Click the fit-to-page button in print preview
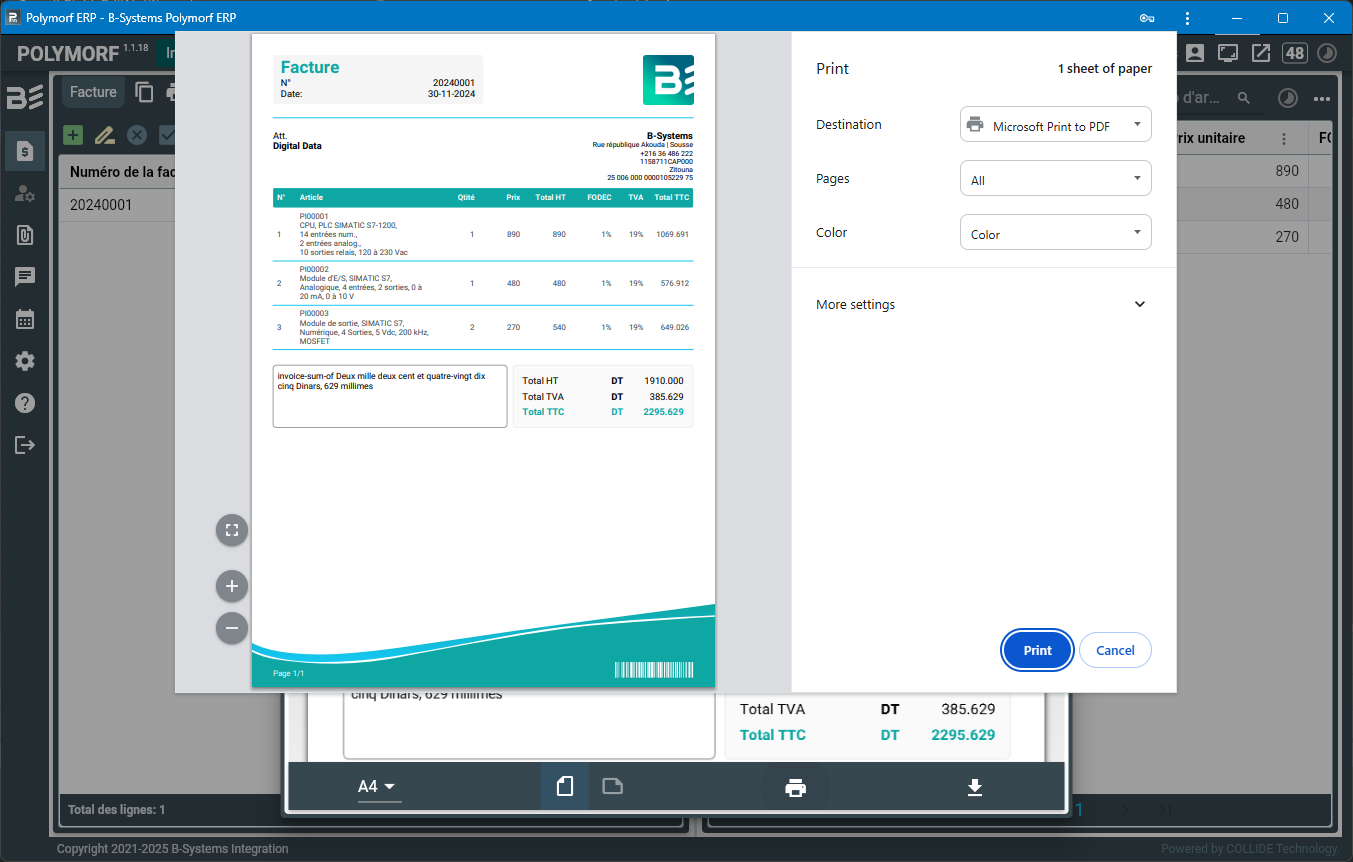 tap(231, 530)
